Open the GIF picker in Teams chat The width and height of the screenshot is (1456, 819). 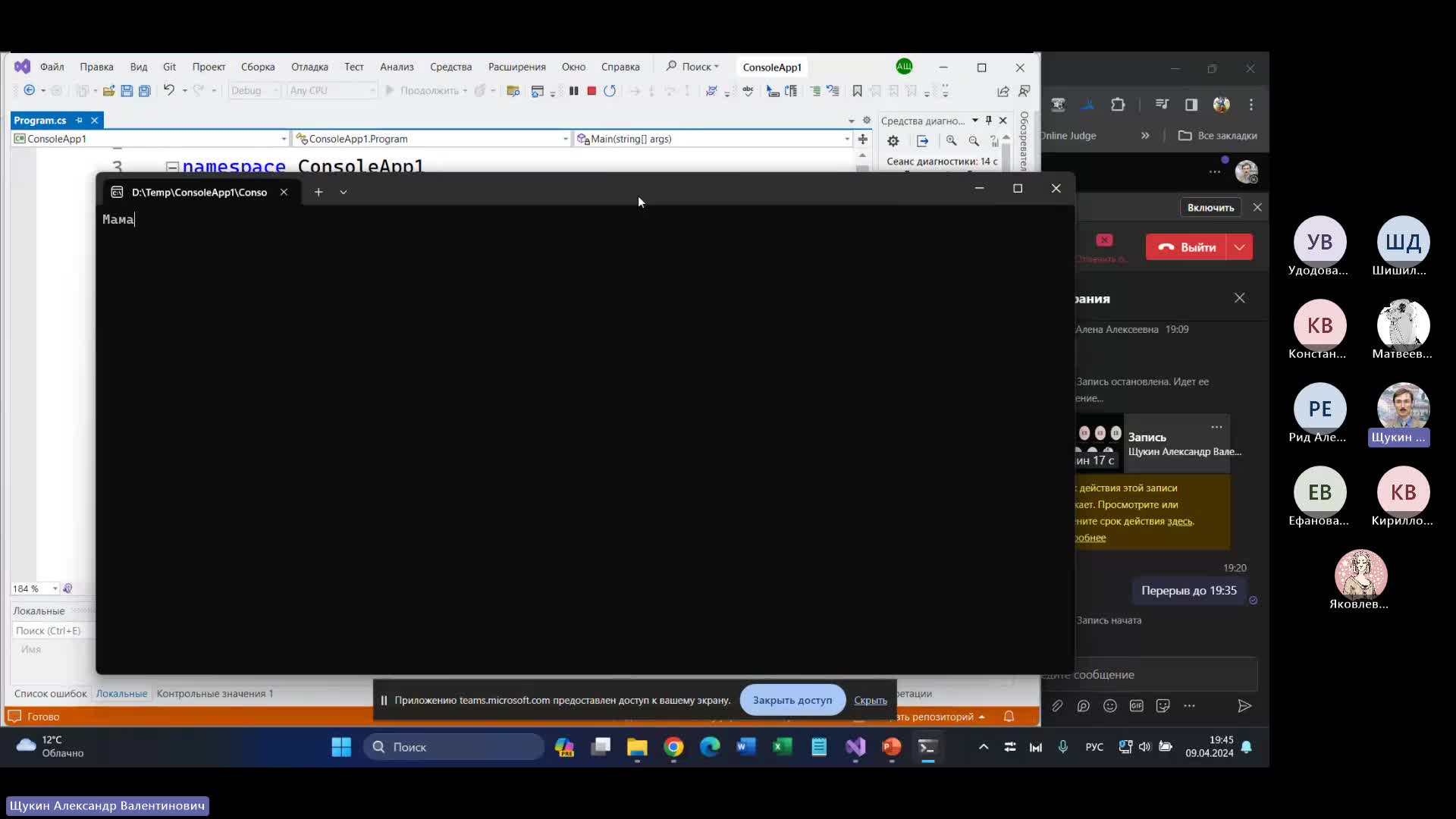tap(1137, 706)
